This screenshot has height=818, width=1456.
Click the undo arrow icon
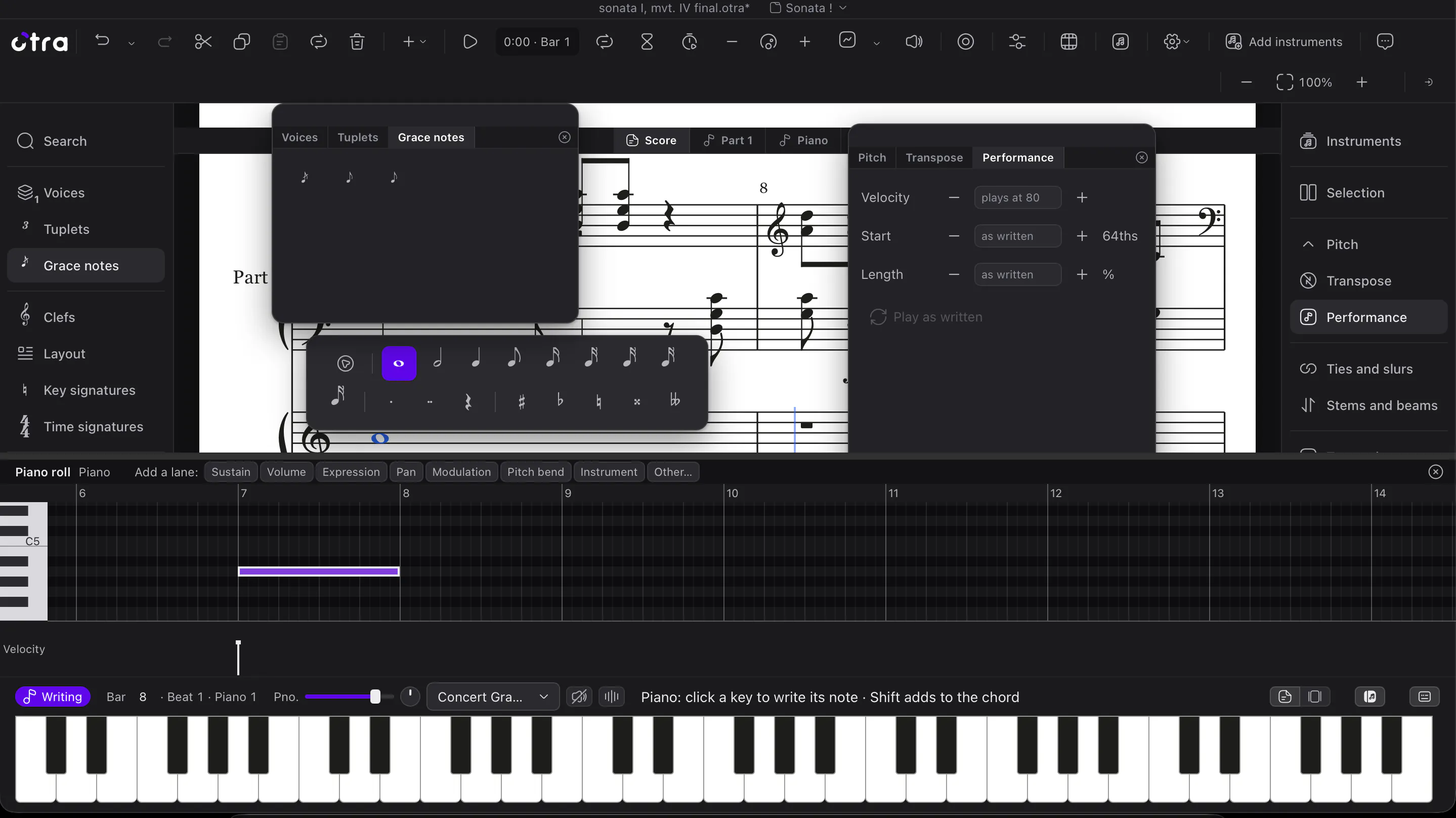(x=102, y=40)
